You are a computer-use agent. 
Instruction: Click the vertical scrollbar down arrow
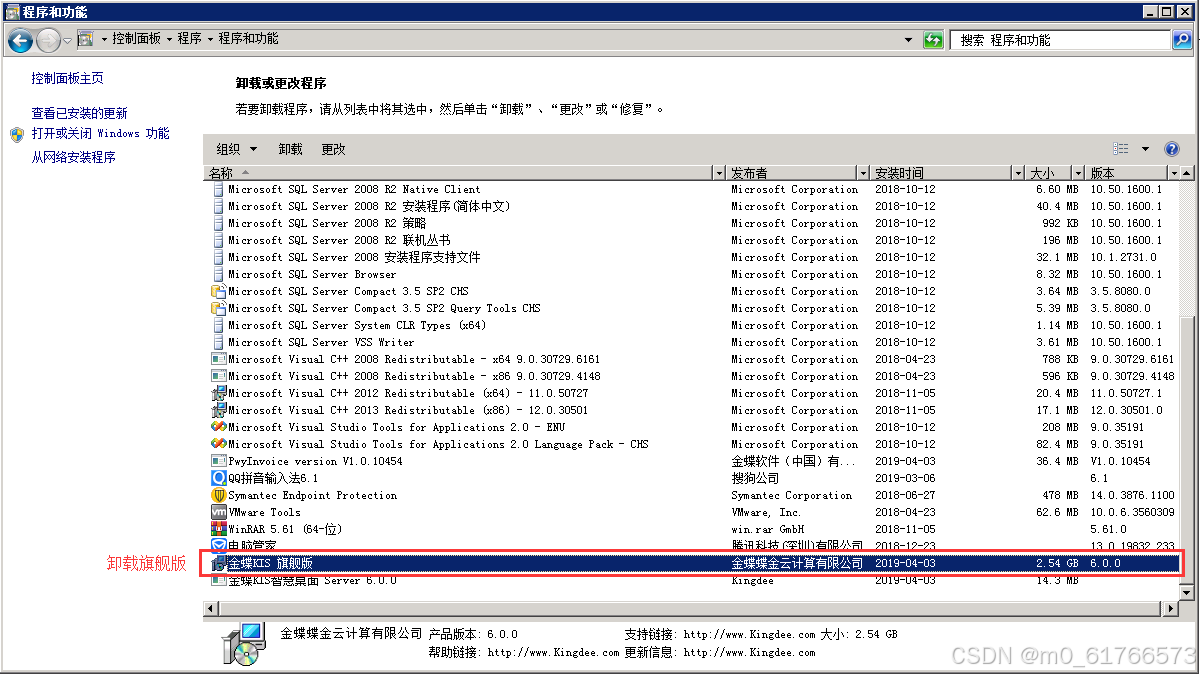(x=1187, y=591)
